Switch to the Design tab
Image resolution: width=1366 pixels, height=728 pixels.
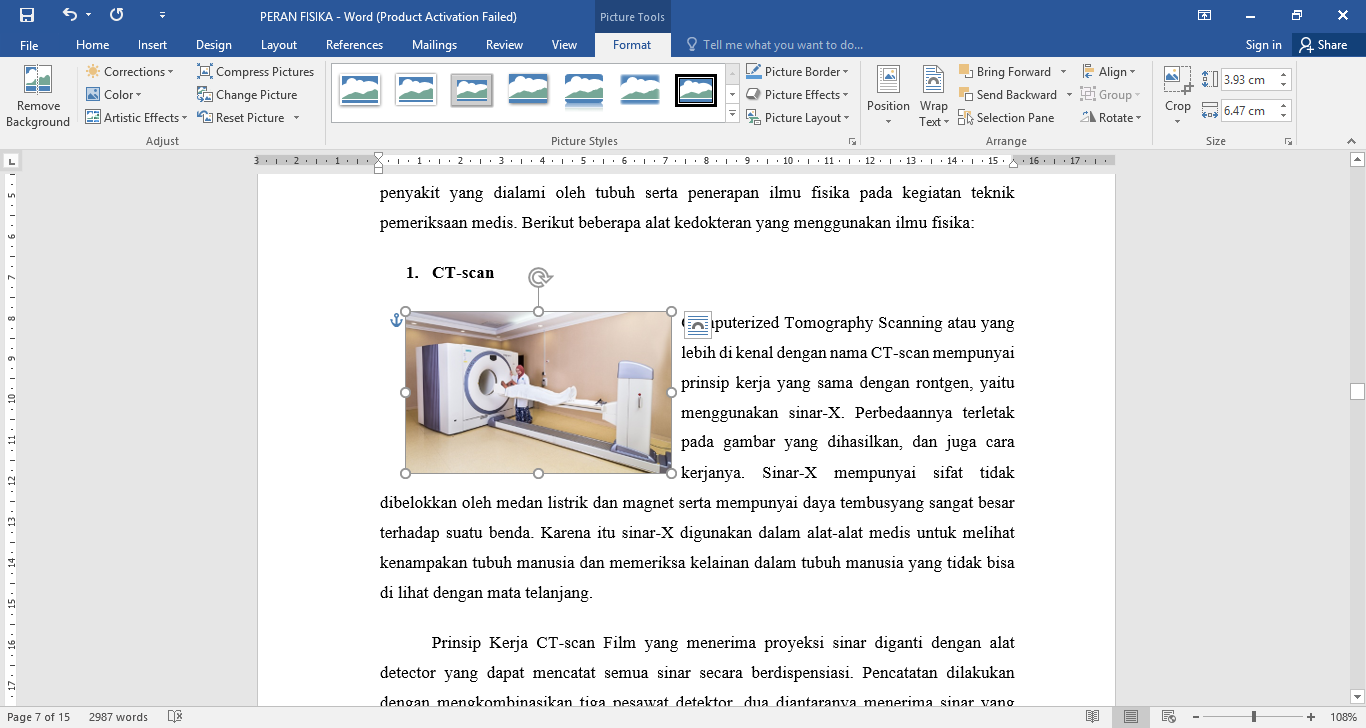click(213, 45)
